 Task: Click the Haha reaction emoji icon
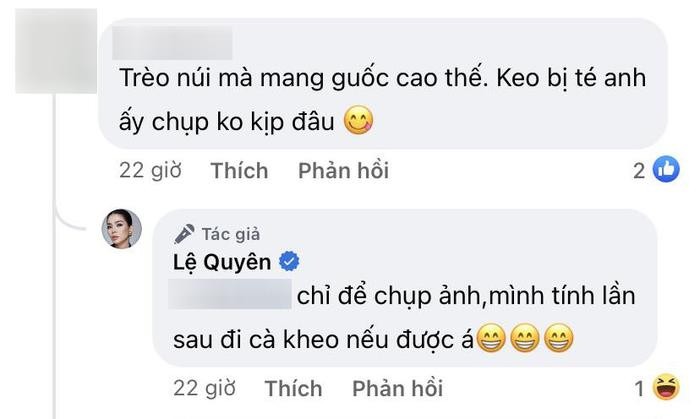tap(666, 389)
